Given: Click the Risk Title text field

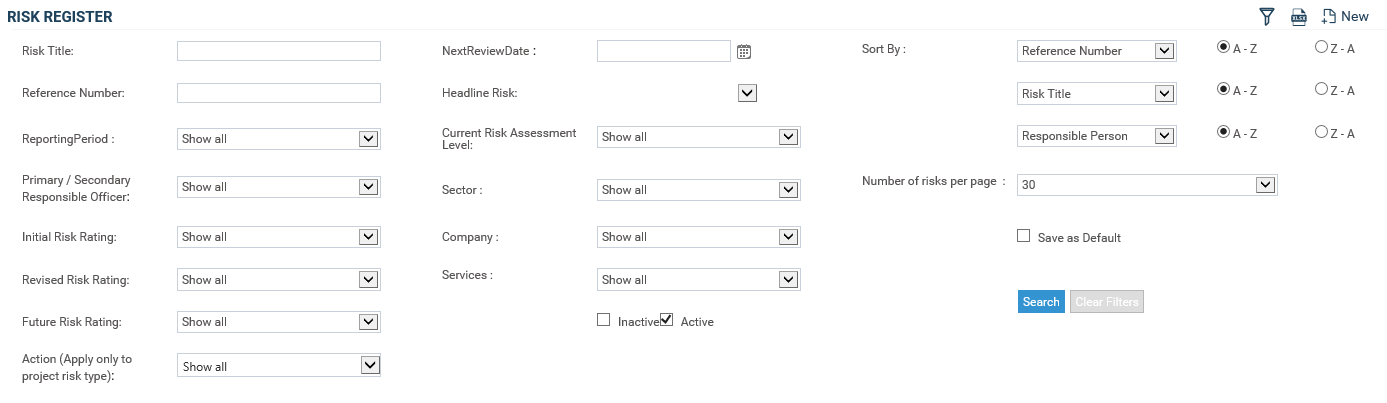Looking at the screenshot, I should coord(278,51).
